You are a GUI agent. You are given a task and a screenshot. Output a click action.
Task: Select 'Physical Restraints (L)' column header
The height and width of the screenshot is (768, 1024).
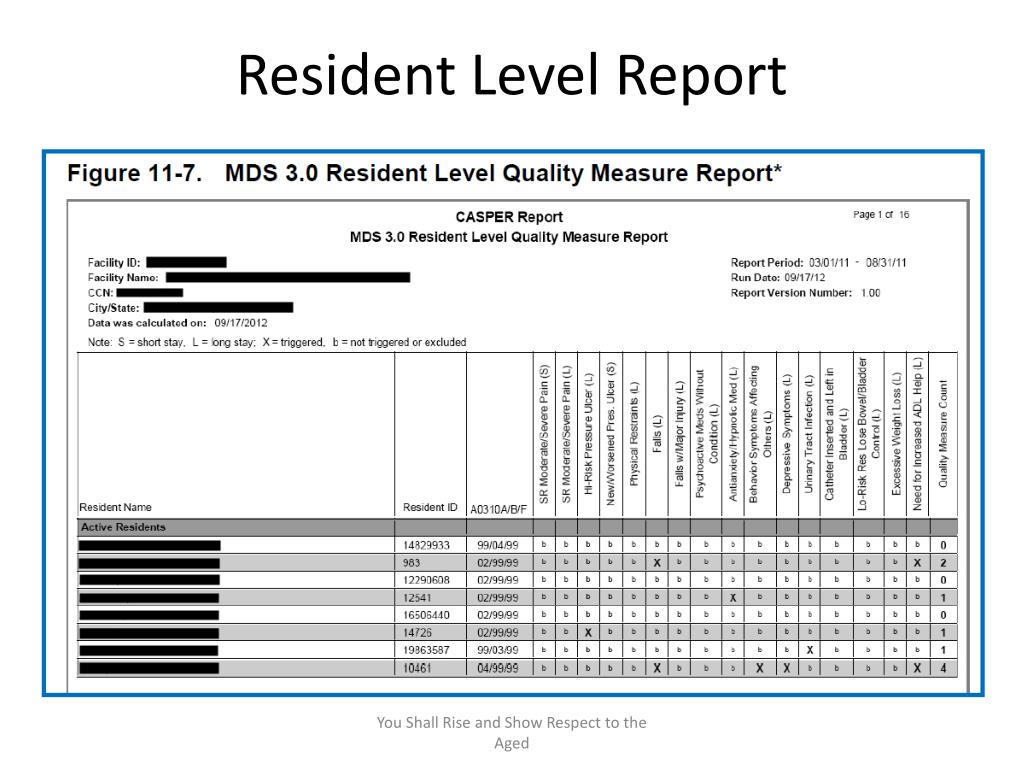point(633,434)
